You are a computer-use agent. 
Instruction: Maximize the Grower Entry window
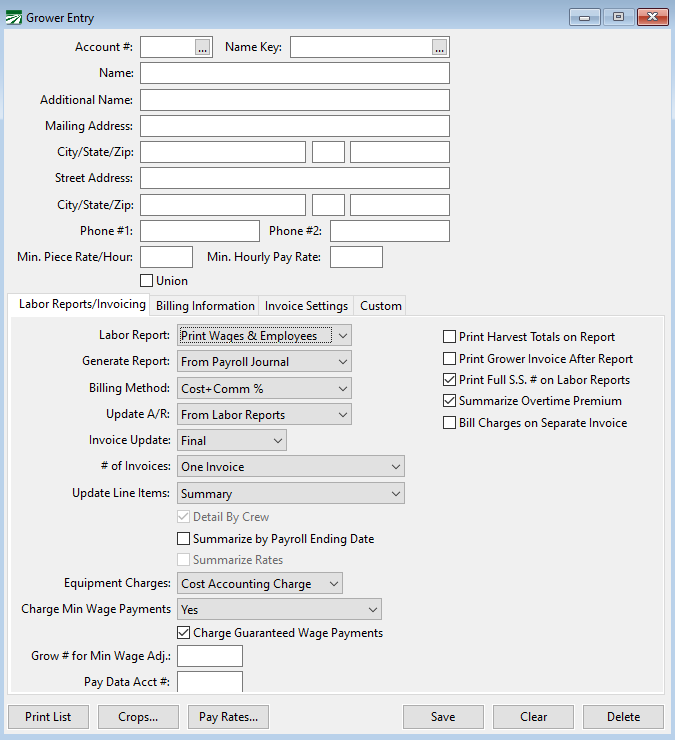[618, 17]
